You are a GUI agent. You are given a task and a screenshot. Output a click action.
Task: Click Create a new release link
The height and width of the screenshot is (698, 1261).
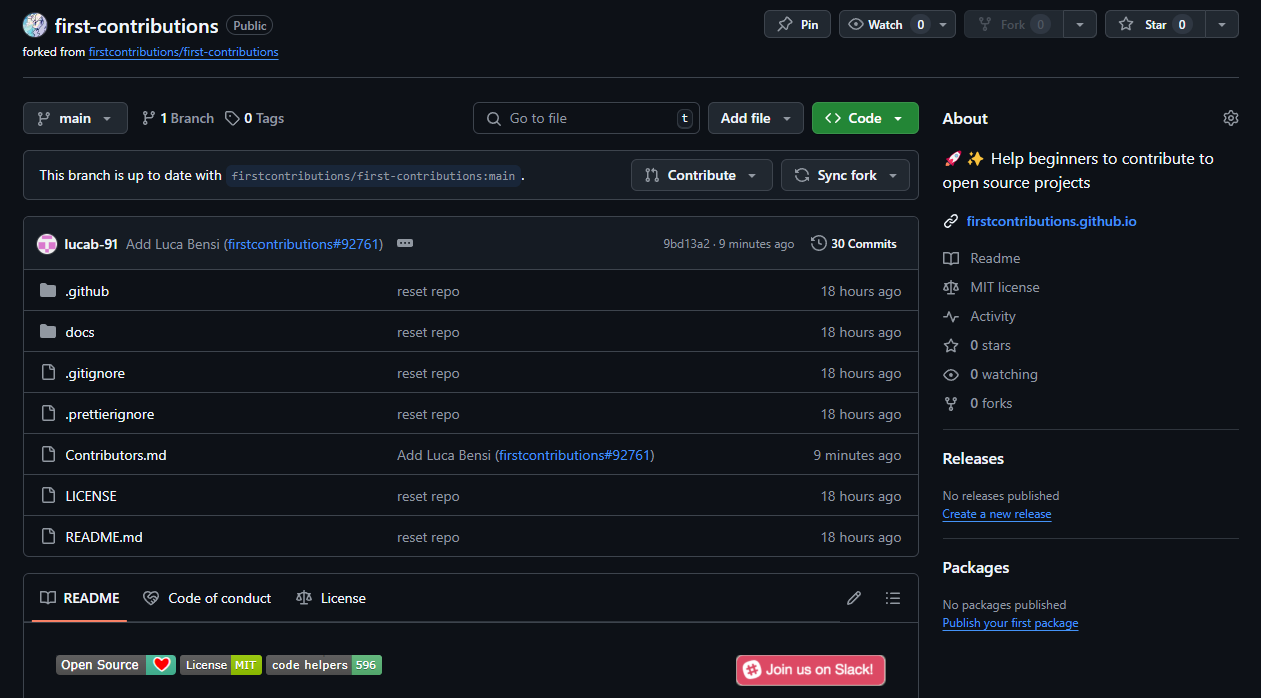(996, 514)
